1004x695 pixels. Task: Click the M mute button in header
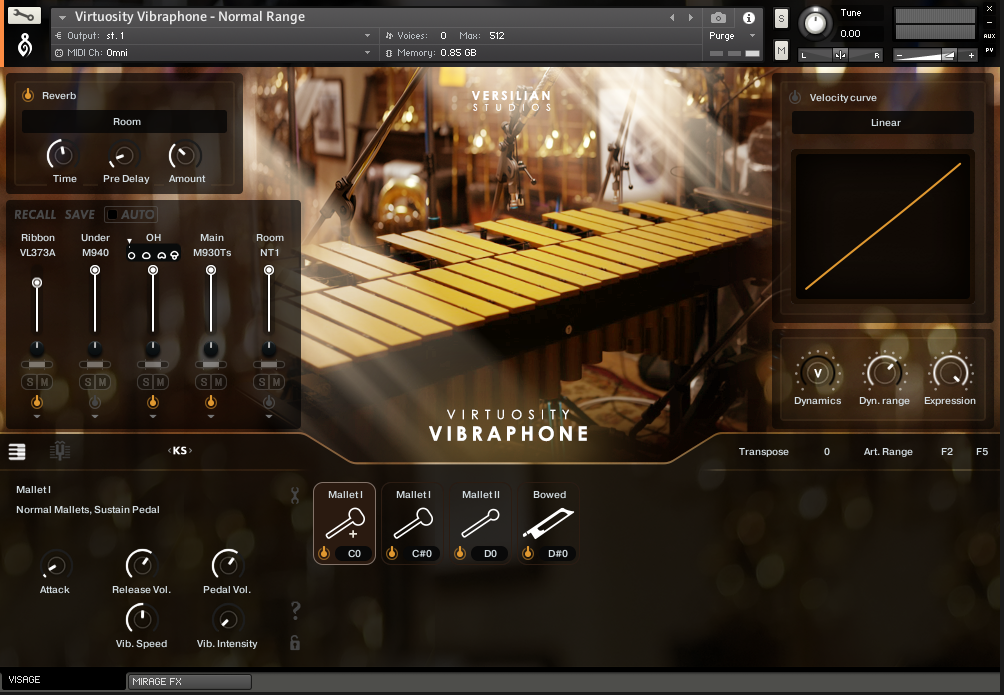(781, 50)
